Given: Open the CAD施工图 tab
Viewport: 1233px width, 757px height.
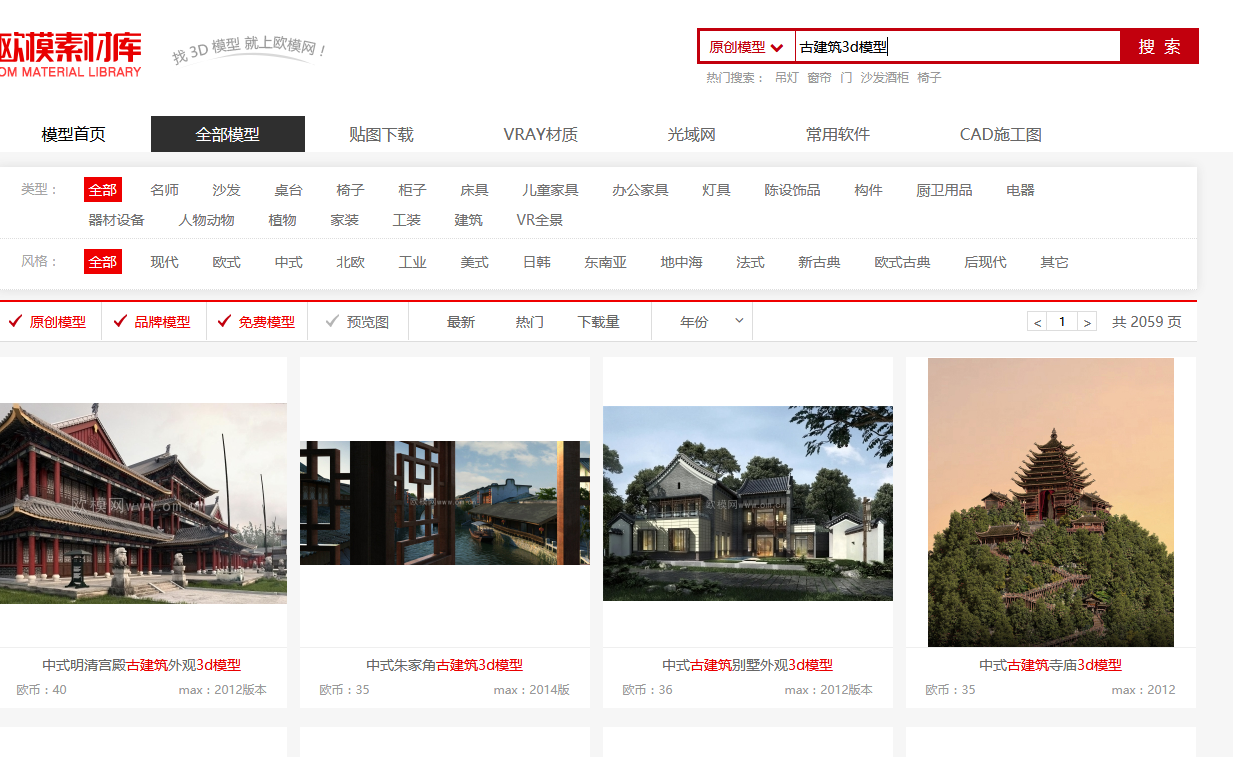Looking at the screenshot, I should point(1001,134).
